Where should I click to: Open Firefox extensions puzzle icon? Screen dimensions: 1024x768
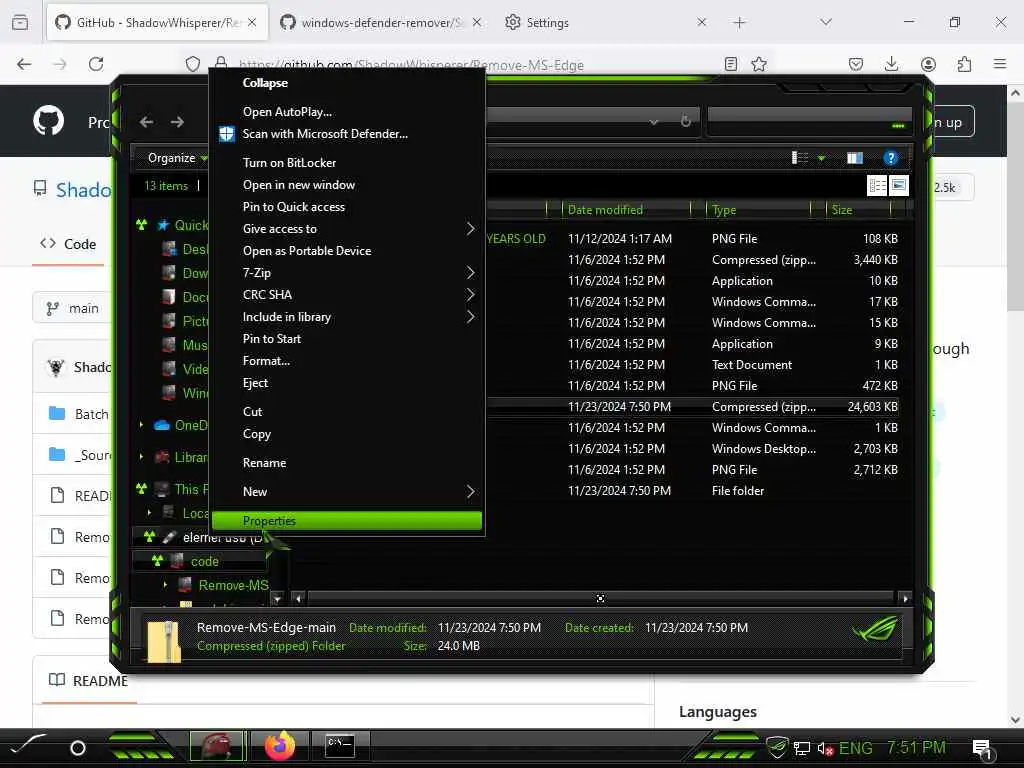click(964, 64)
